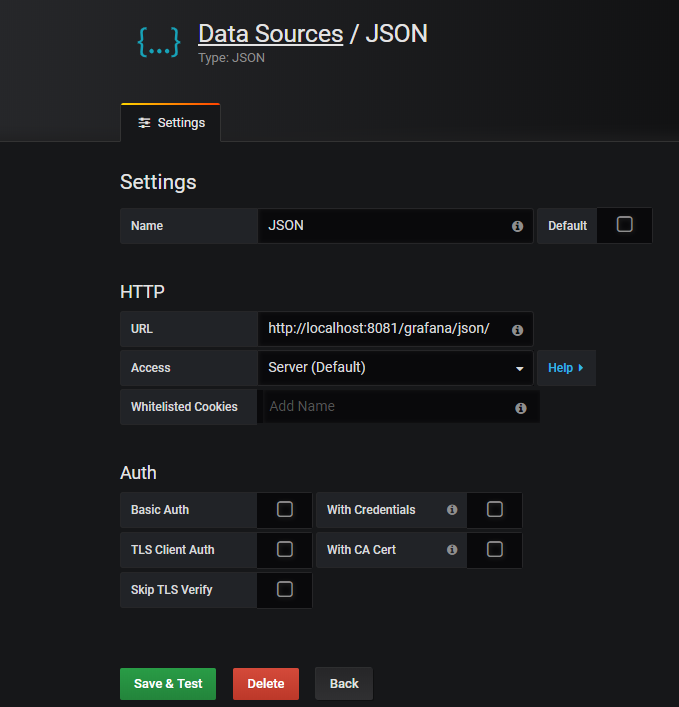Click the Whitelisted Cookies info icon

coord(521,408)
